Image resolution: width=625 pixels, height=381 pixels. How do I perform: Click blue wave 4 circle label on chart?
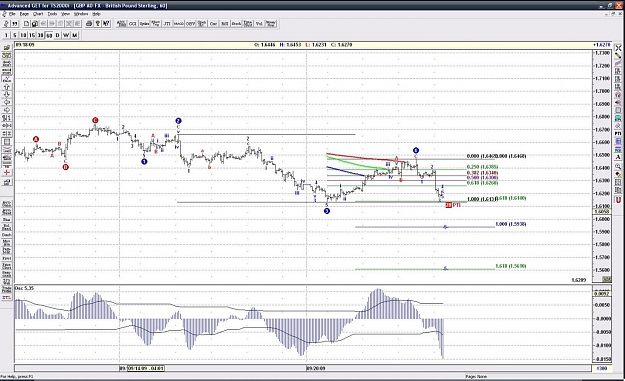coord(416,150)
